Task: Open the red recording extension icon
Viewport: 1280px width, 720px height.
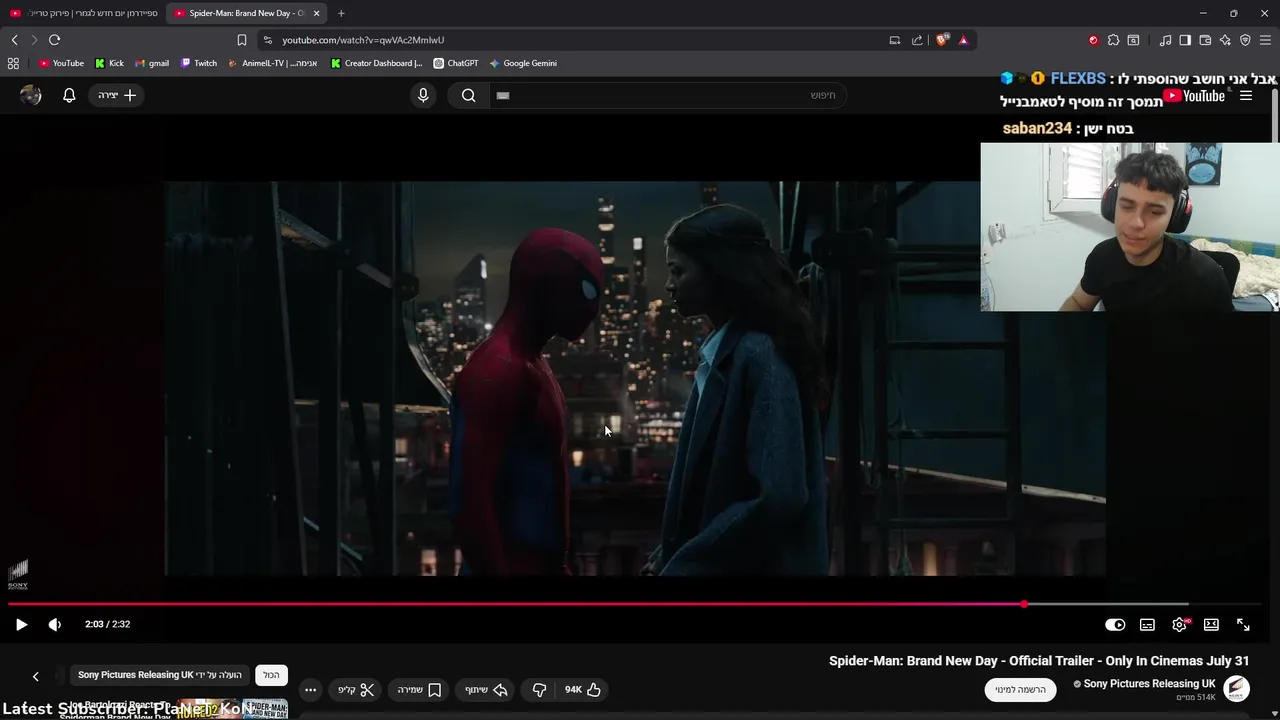Action: (x=1093, y=40)
